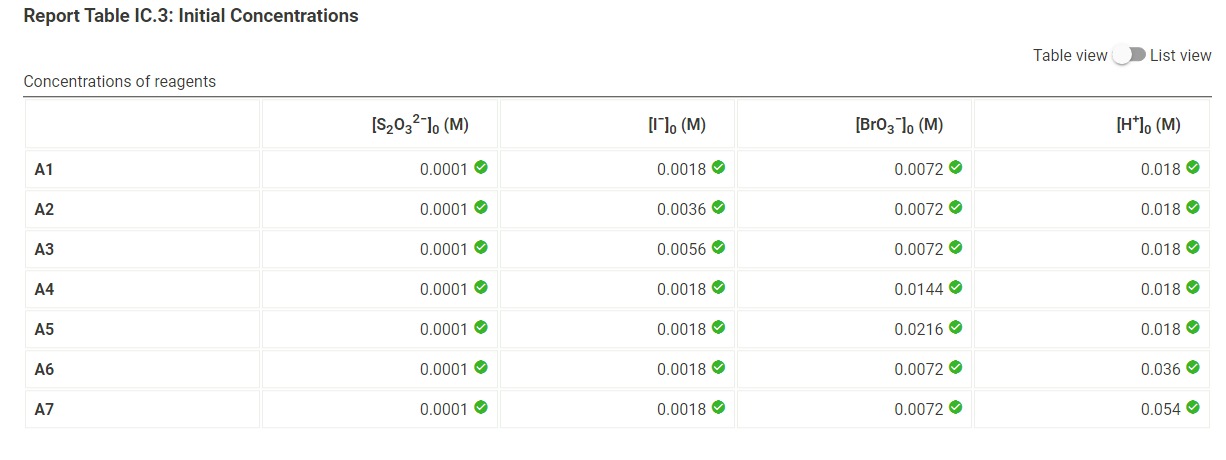Click the checkmark in A3 thiosulfate cell

tap(481, 248)
